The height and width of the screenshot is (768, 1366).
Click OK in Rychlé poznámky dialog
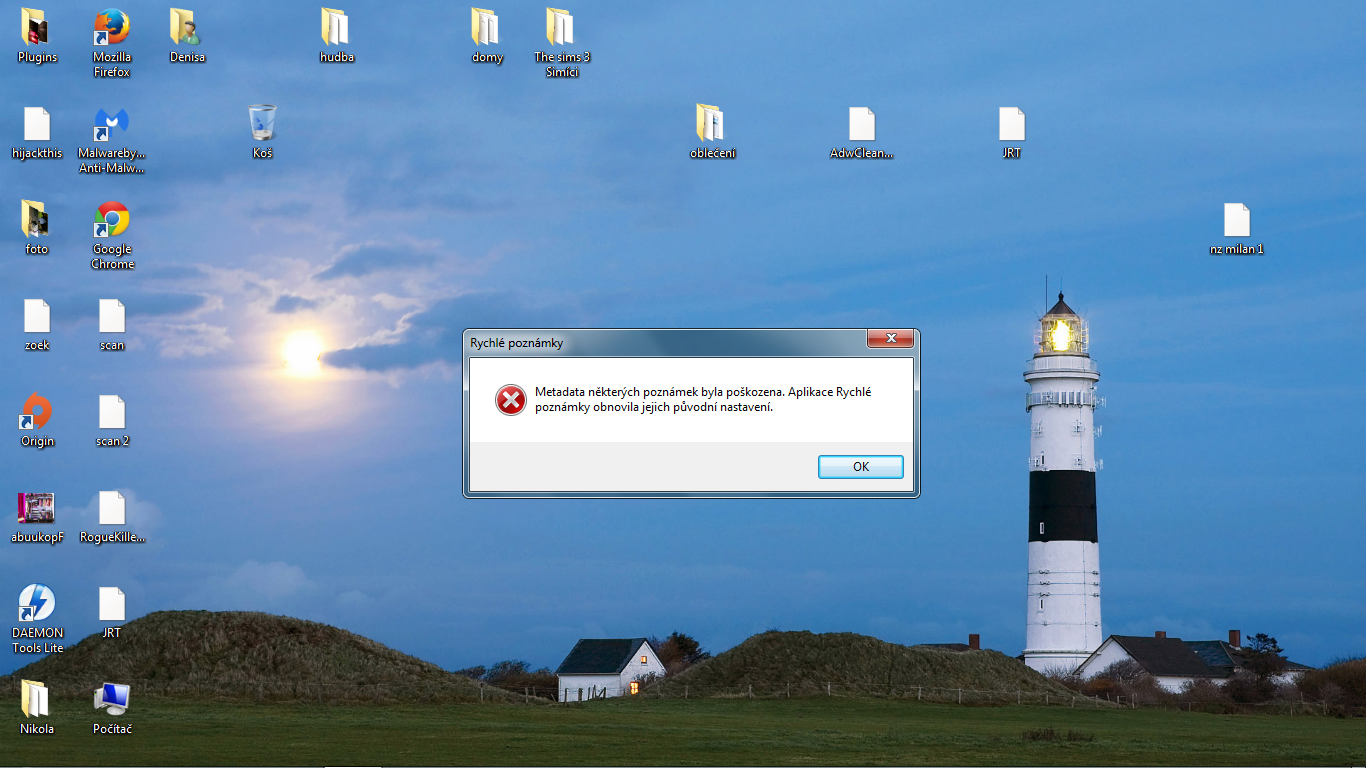pyautogui.click(x=861, y=467)
